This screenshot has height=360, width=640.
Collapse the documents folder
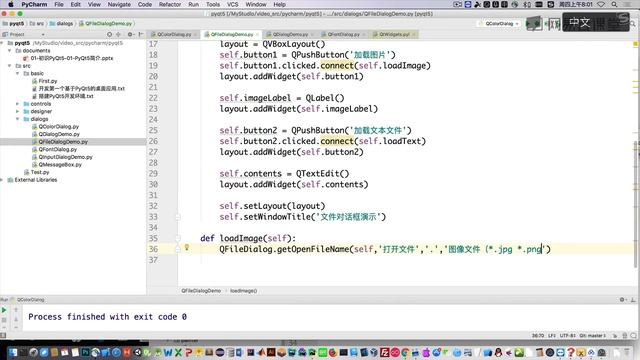point(10,51)
